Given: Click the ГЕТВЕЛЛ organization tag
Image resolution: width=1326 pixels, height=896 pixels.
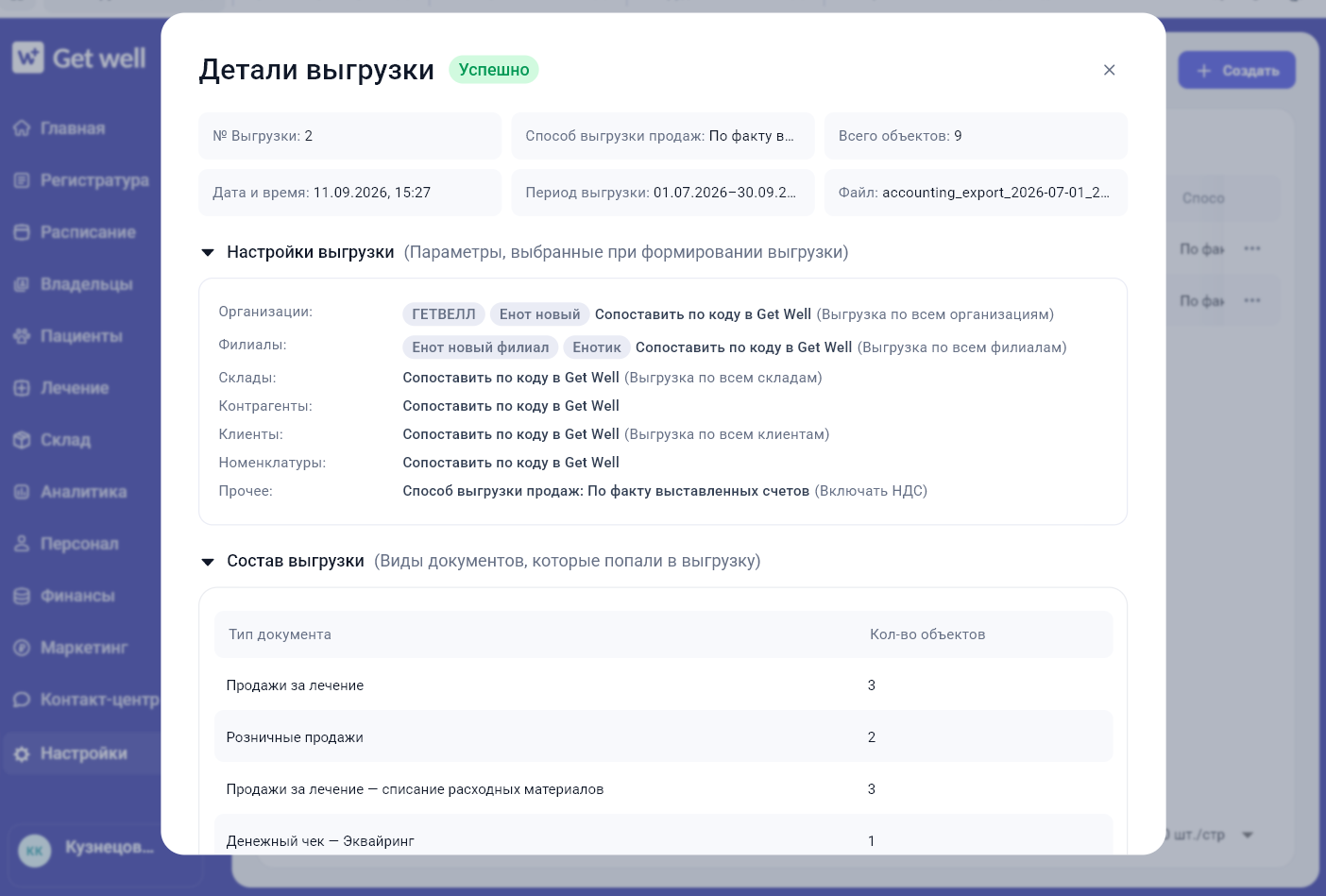Looking at the screenshot, I should (x=444, y=314).
